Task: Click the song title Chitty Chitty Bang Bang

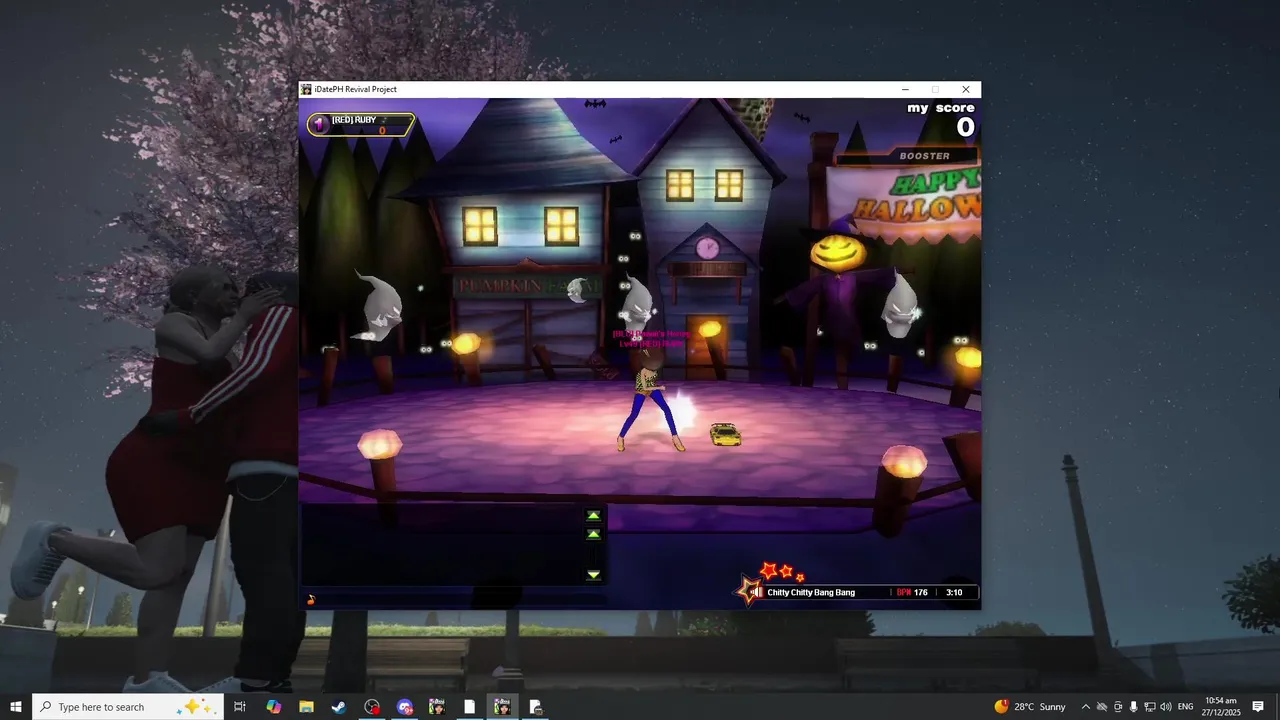Action: (x=811, y=592)
